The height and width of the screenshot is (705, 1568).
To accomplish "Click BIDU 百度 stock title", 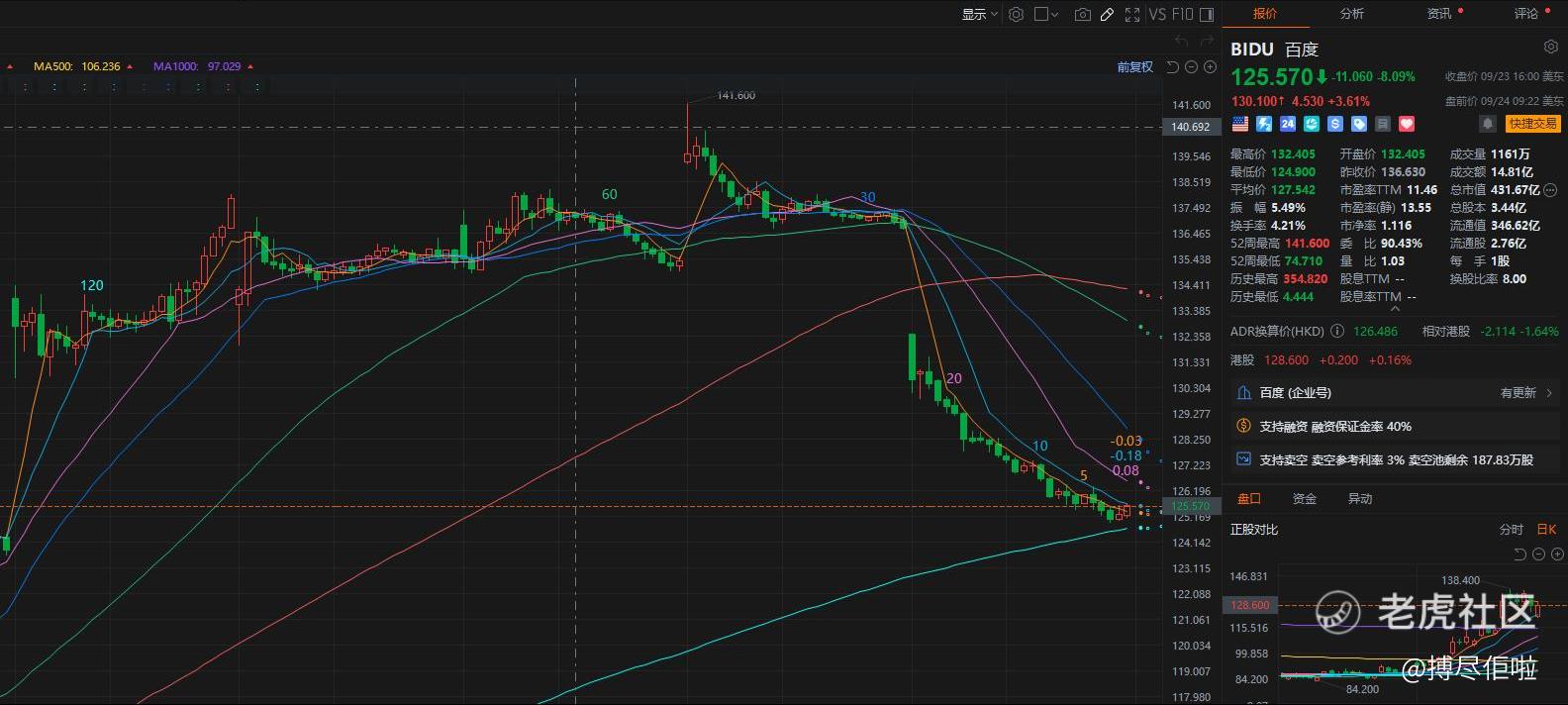I will pos(1274,50).
